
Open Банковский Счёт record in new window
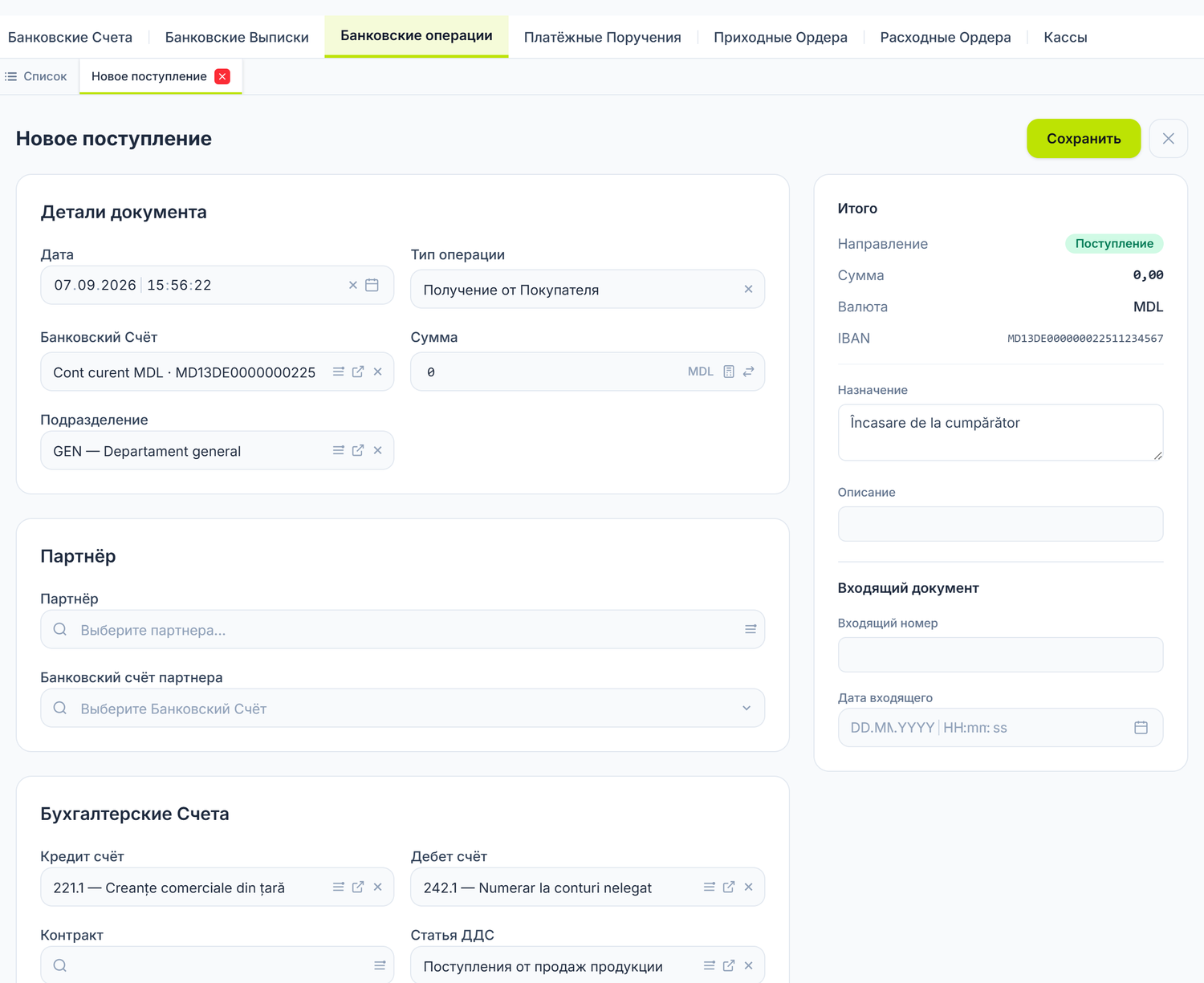point(358,372)
